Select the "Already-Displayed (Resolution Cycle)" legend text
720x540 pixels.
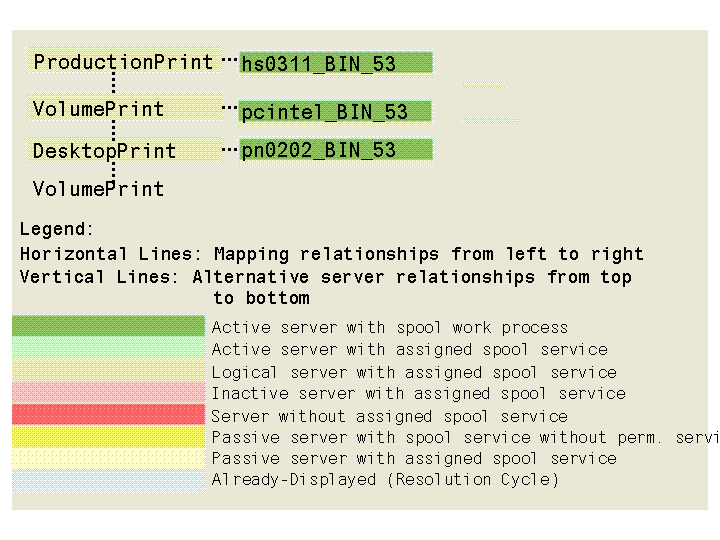[x=385, y=480]
